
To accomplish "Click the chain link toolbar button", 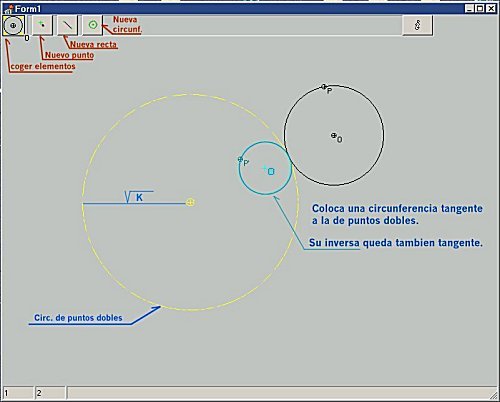I will point(418,25).
